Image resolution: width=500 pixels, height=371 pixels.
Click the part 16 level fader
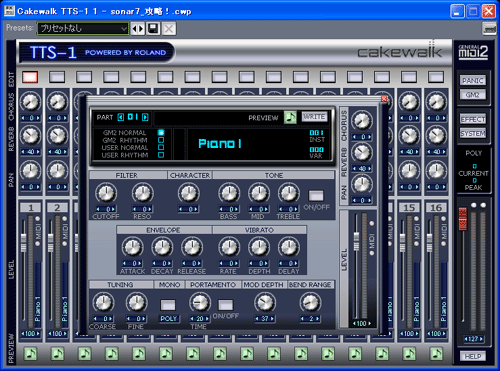(x=429, y=242)
